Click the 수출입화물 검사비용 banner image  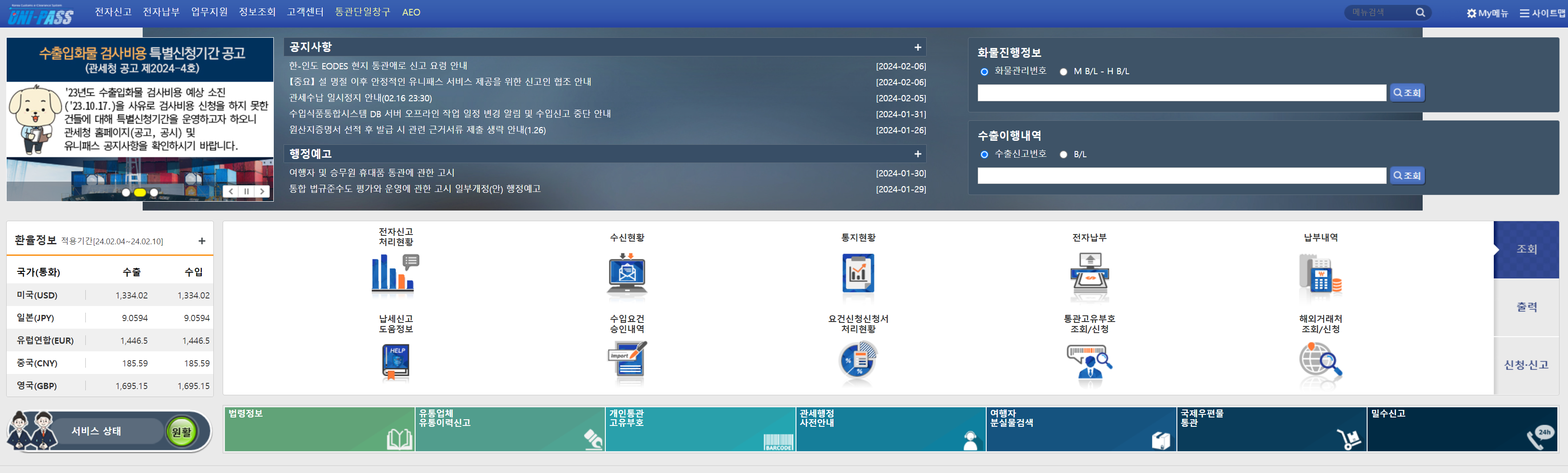tap(140, 119)
